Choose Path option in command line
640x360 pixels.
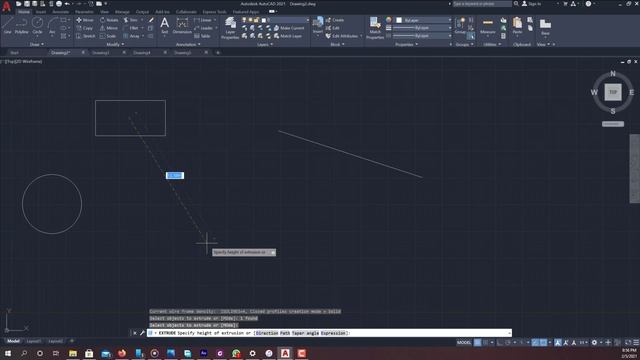tap(285, 333)
